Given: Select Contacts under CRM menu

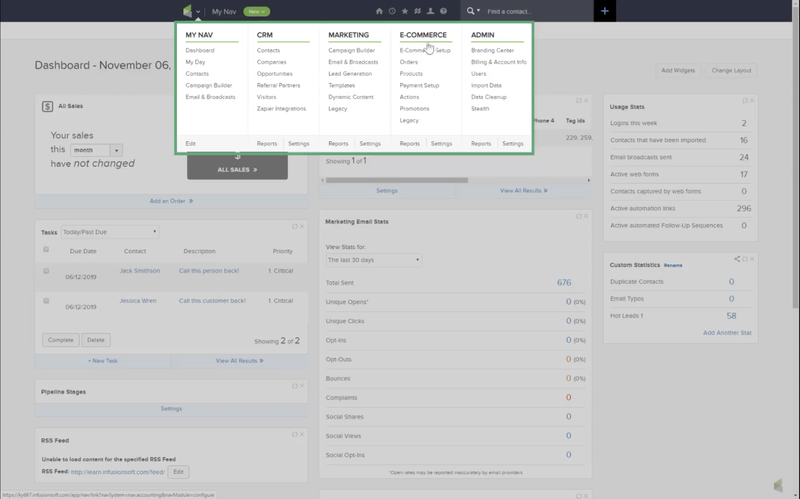Looking at the screenshot, I should (268, 51).
